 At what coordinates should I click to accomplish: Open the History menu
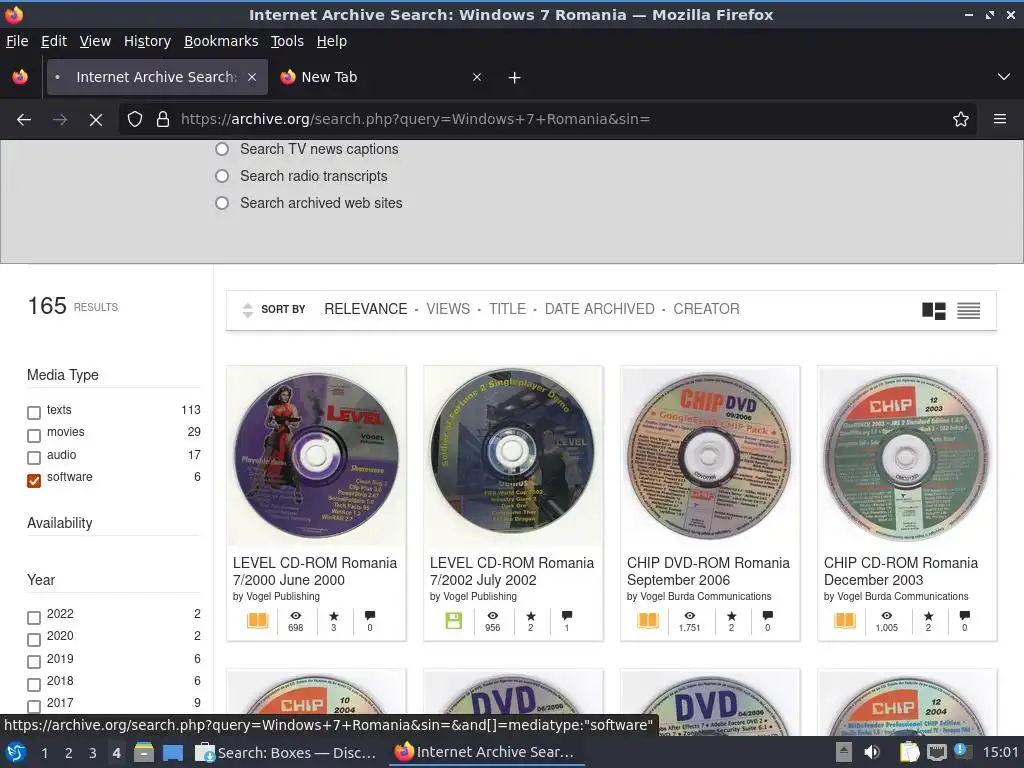(x=147, y=41)
